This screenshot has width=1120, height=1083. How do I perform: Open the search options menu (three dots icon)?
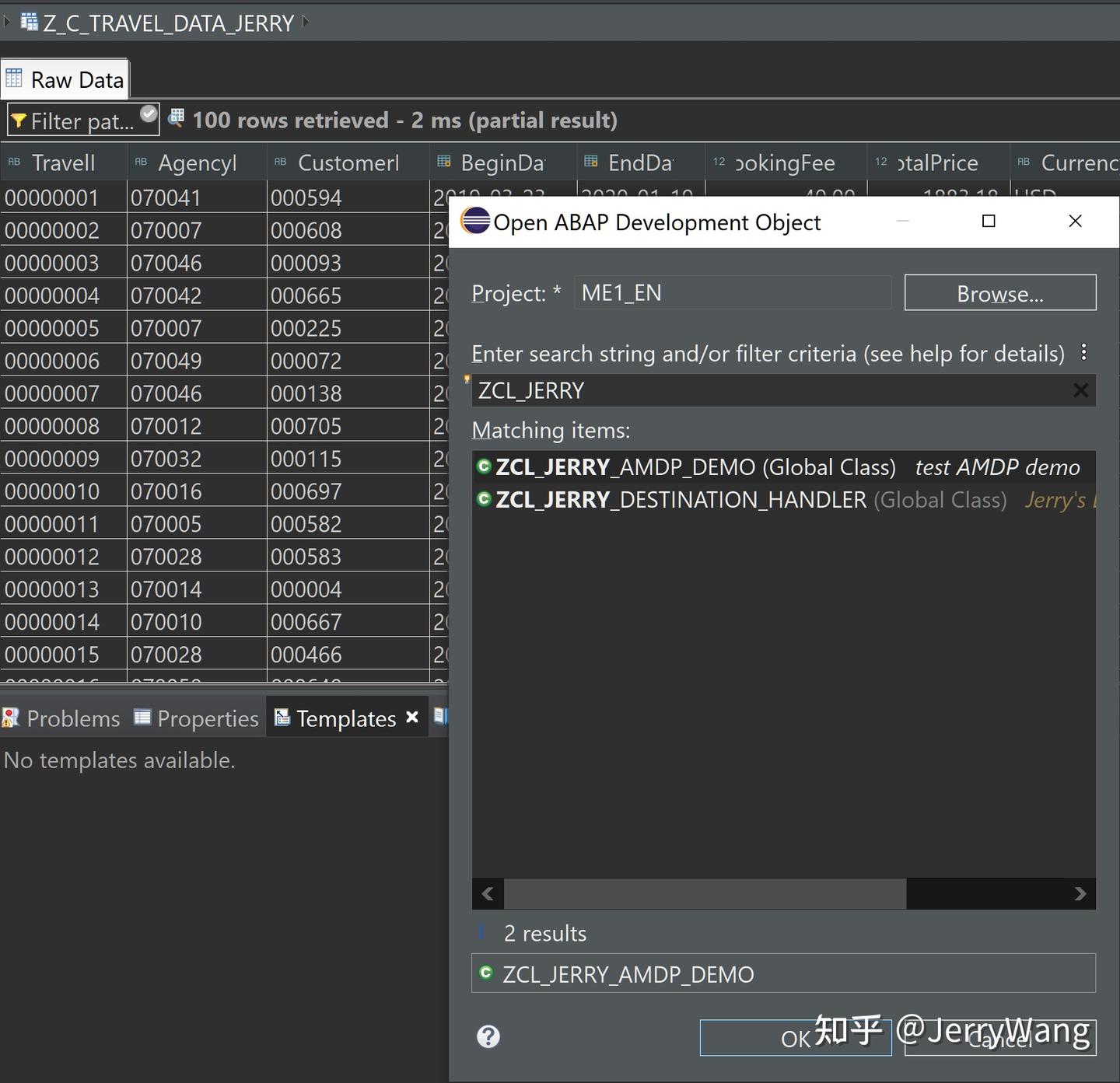point(1084,352)
